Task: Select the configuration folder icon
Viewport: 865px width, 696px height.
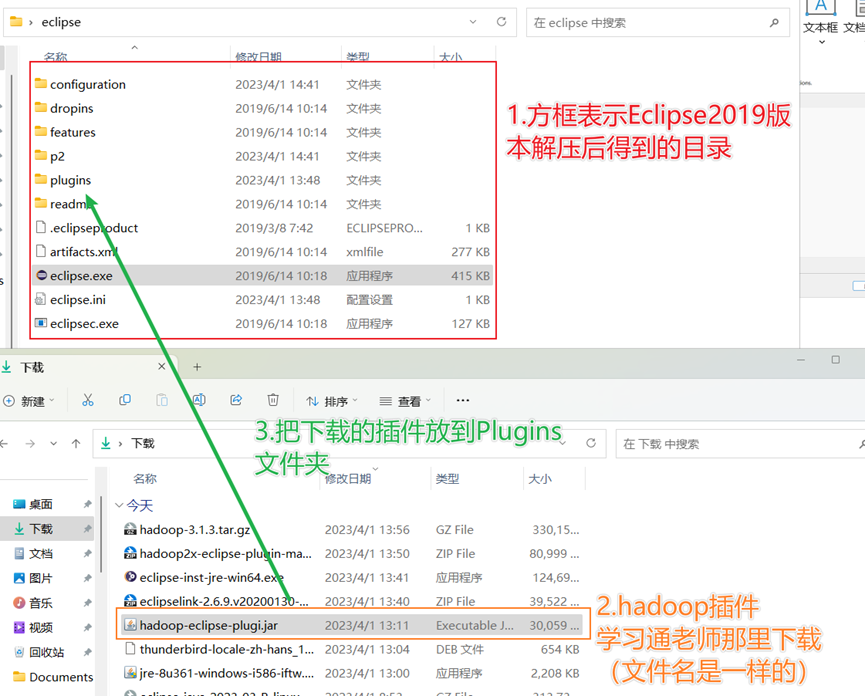Action: [41, 83]
